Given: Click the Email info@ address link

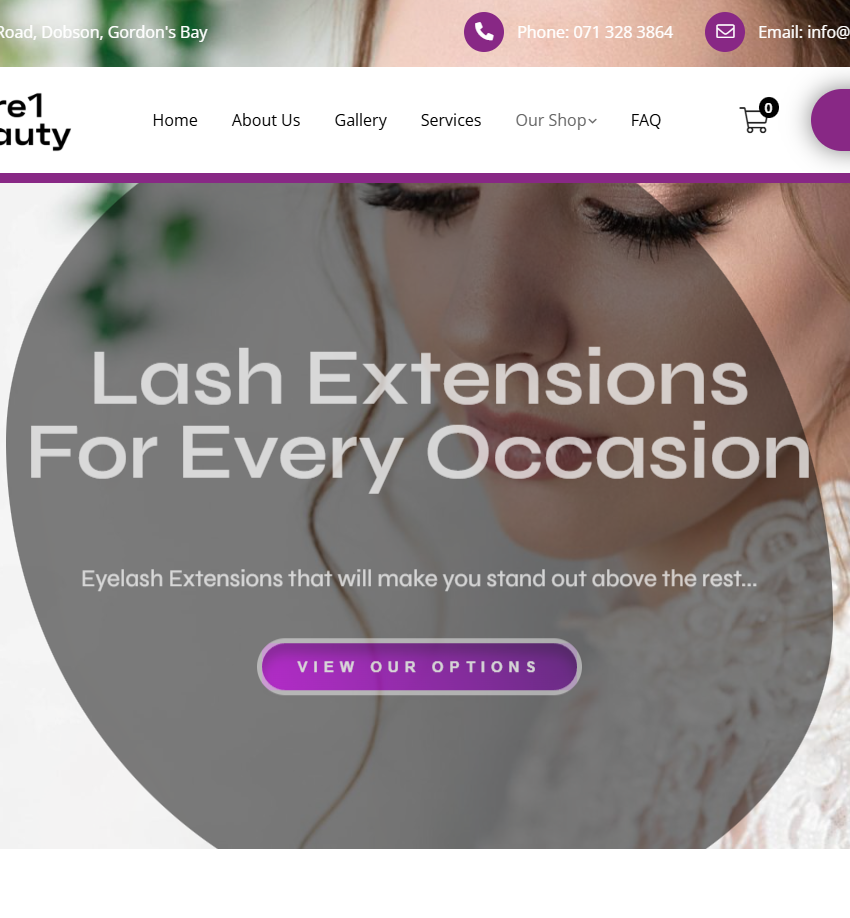Looking at the screenshot, I should tap(804, 32).
